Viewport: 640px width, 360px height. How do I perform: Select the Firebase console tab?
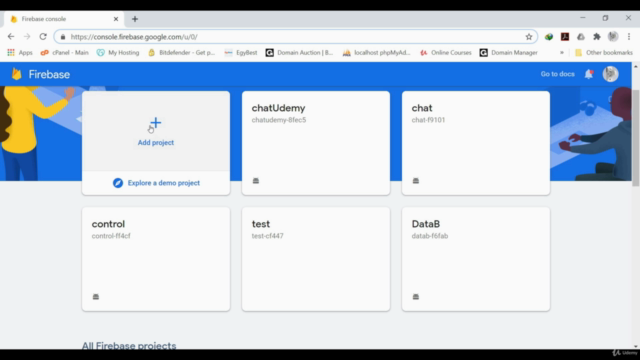click(x=63, y=19)
